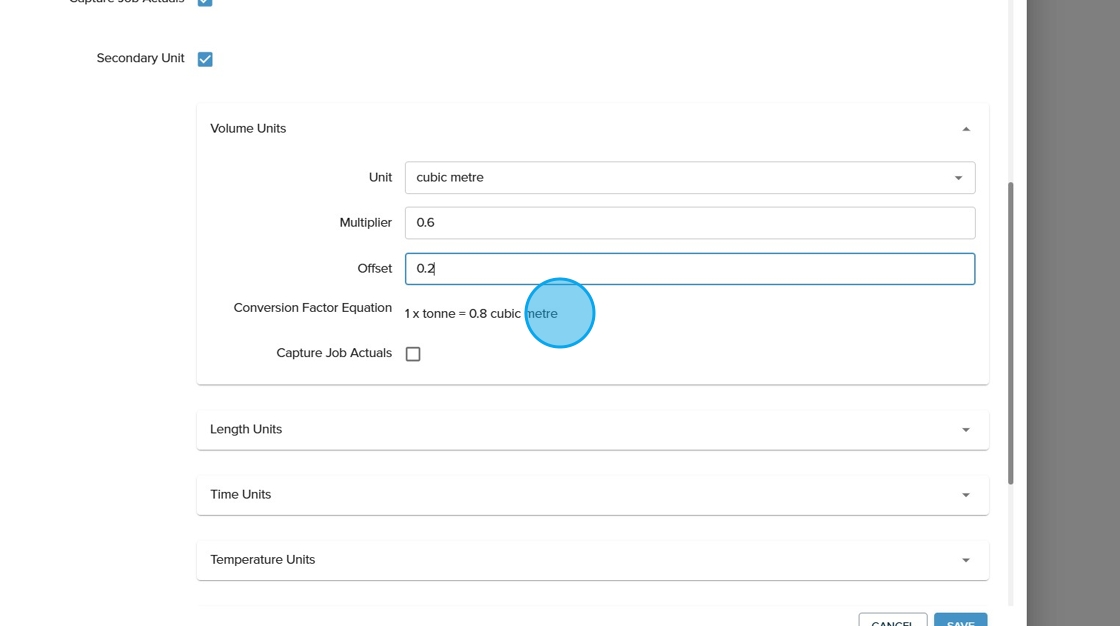1120x626 pixels.
Task: Click the Volume Units panel heading
Action: 248,129
